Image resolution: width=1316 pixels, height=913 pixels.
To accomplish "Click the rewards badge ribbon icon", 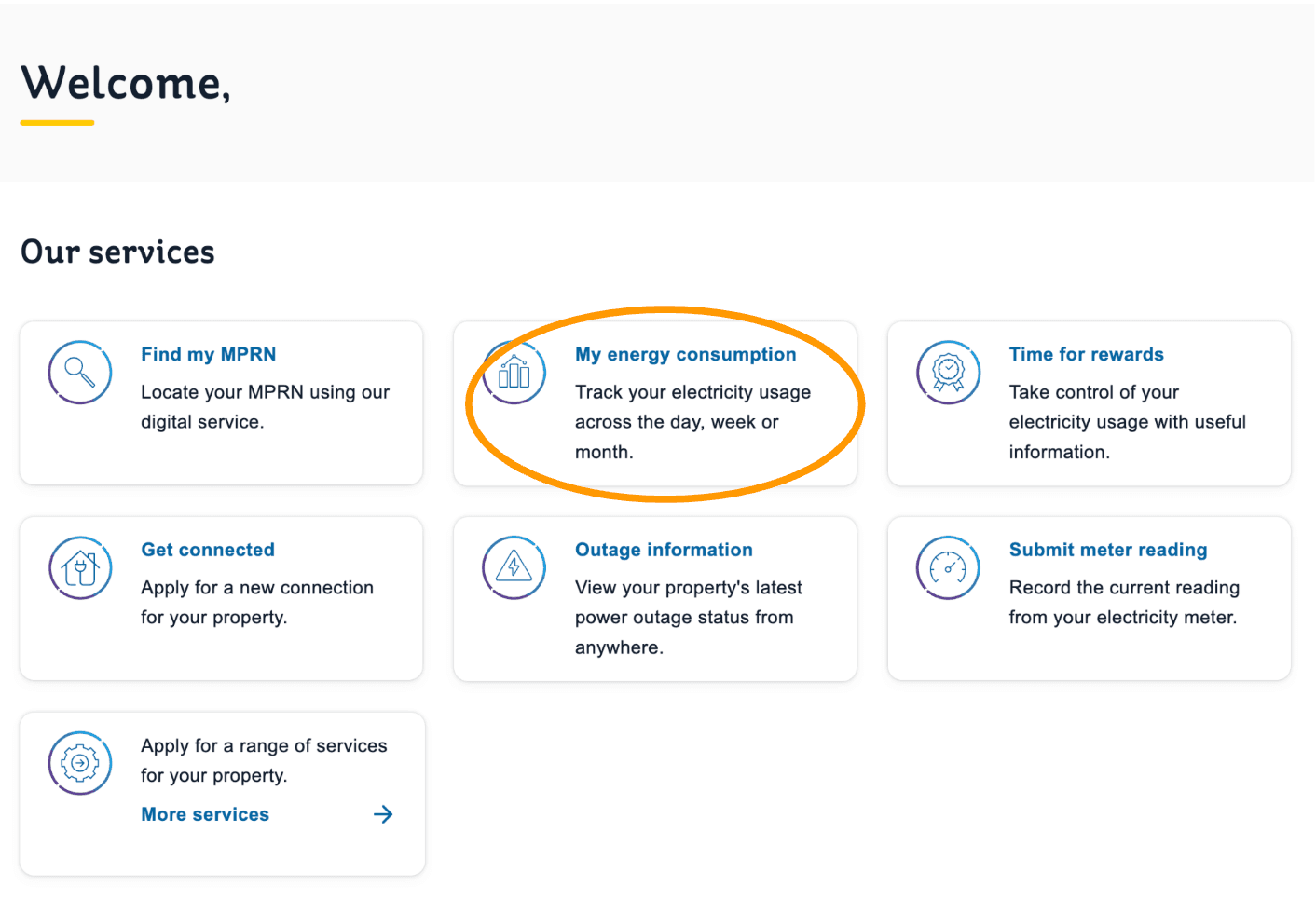I will tap(948, 373).
